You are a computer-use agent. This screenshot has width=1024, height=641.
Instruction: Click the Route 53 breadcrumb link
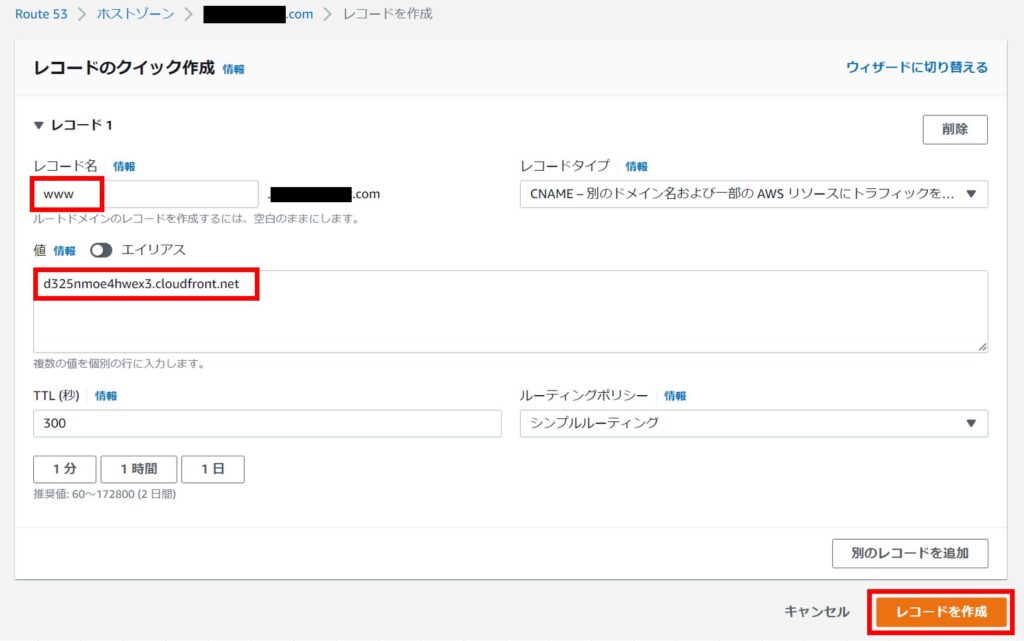(x=44, y=15)
